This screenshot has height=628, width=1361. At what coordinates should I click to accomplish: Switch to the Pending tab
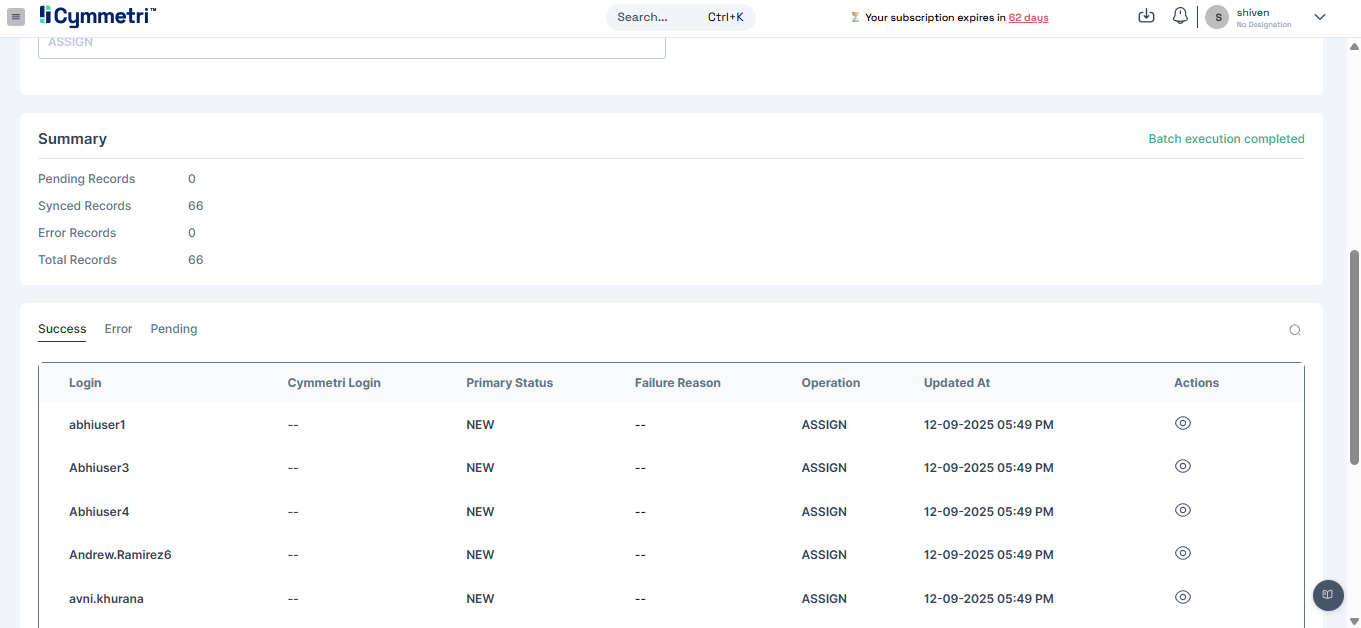point(174,329)
